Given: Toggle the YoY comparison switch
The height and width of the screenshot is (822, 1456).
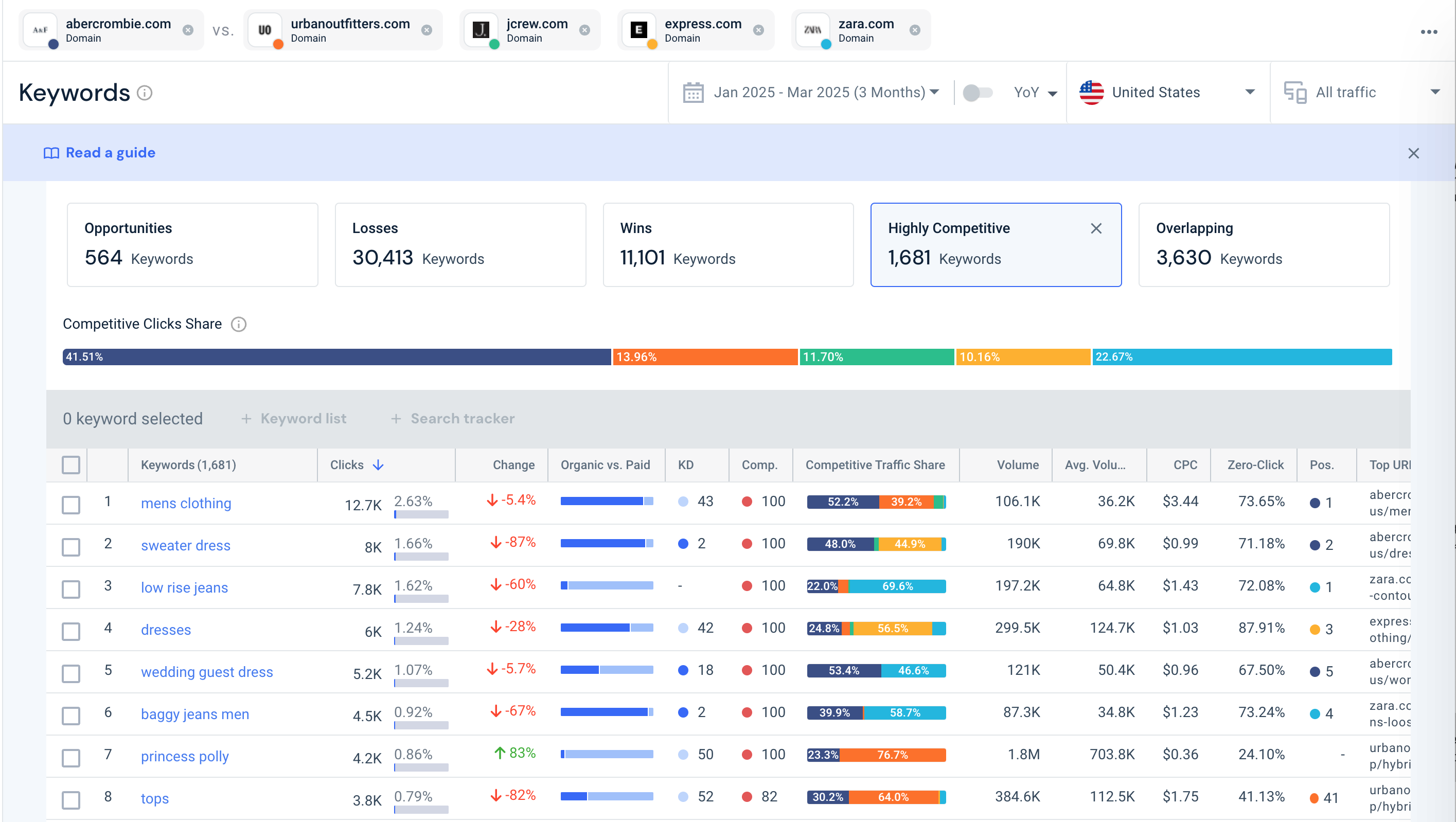Looking at the screenshot, I should pos(978,92).
